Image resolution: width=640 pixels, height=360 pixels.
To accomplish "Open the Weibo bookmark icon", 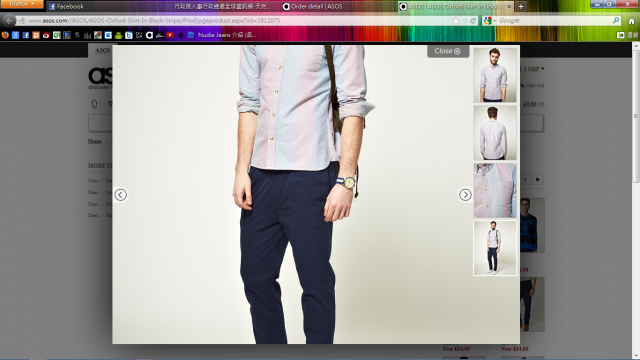I will (x=46, y=35).
